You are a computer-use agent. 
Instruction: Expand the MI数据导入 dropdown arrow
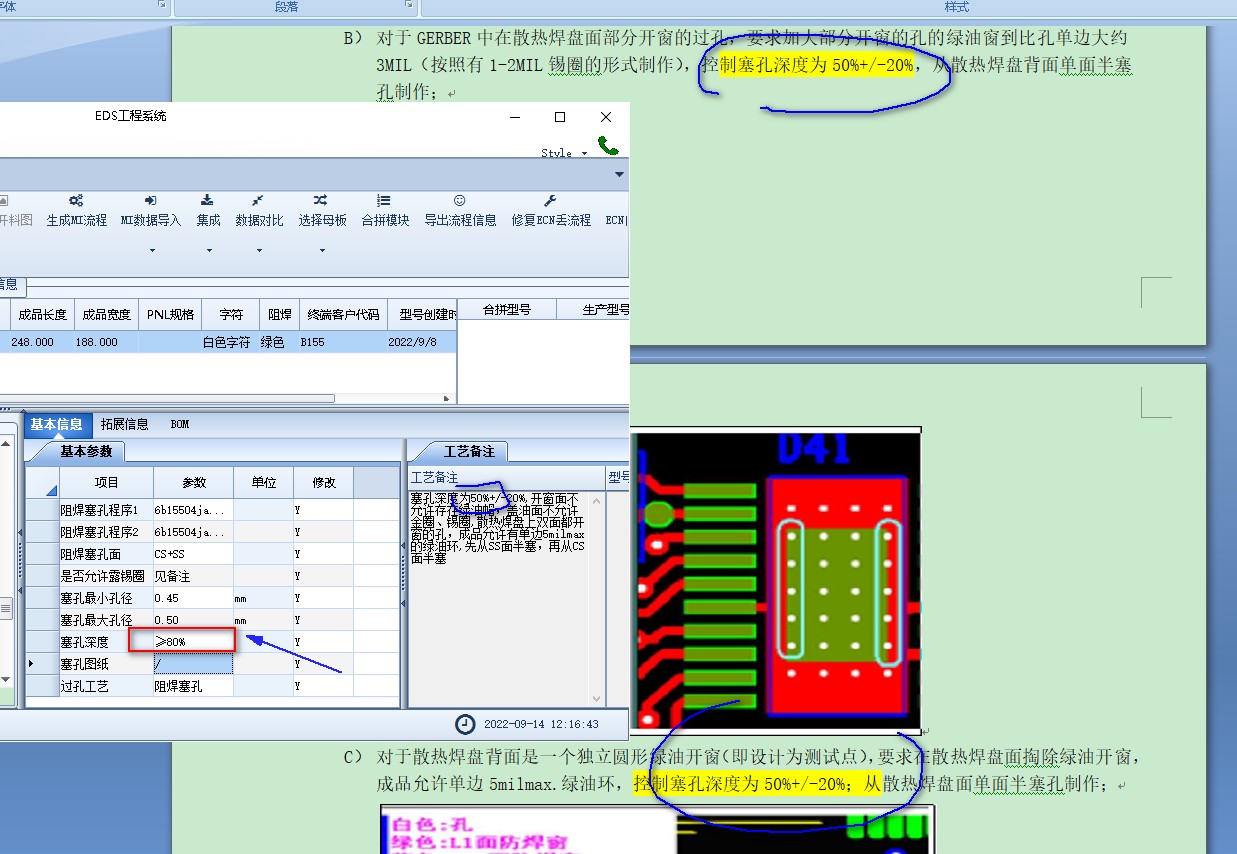point(152,250)
